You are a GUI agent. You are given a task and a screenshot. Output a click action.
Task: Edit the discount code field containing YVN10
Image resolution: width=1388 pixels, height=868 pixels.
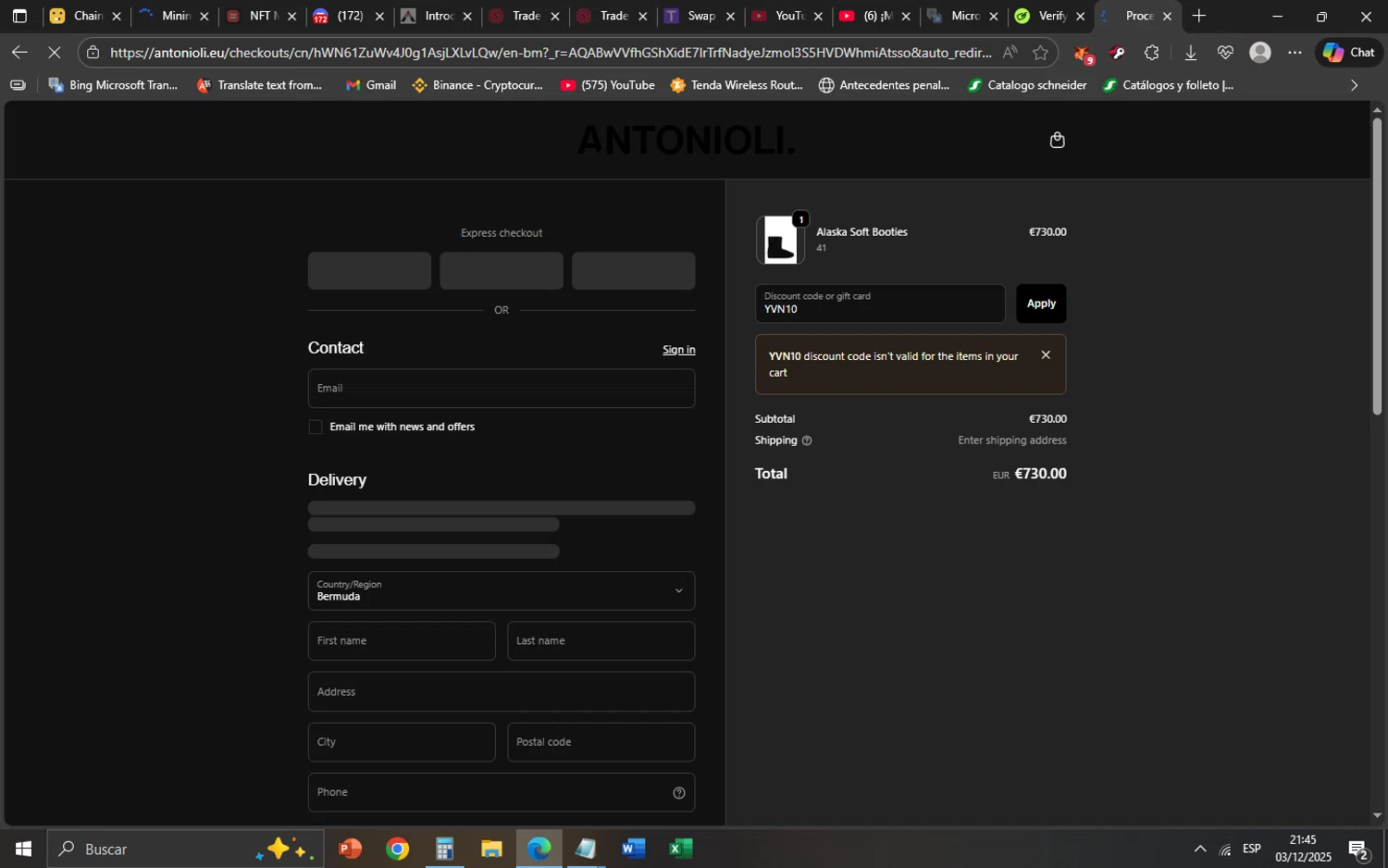(880, 304)
